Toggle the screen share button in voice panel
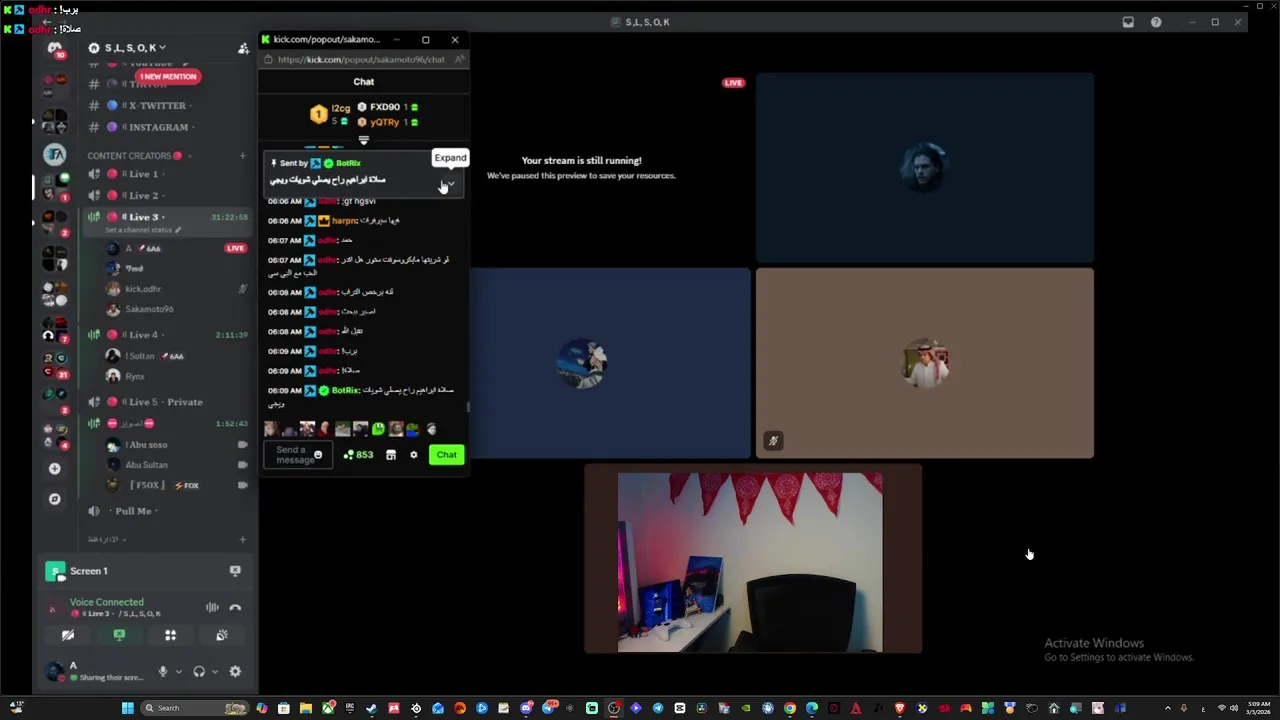Image resolution: width=1280 pixels, height=720 pixels. point(119,635)
